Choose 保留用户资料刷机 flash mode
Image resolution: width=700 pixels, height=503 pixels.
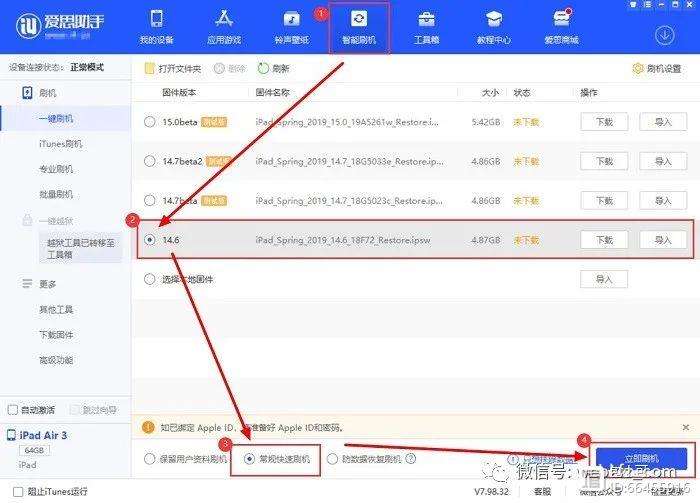[x=150, y=458]
